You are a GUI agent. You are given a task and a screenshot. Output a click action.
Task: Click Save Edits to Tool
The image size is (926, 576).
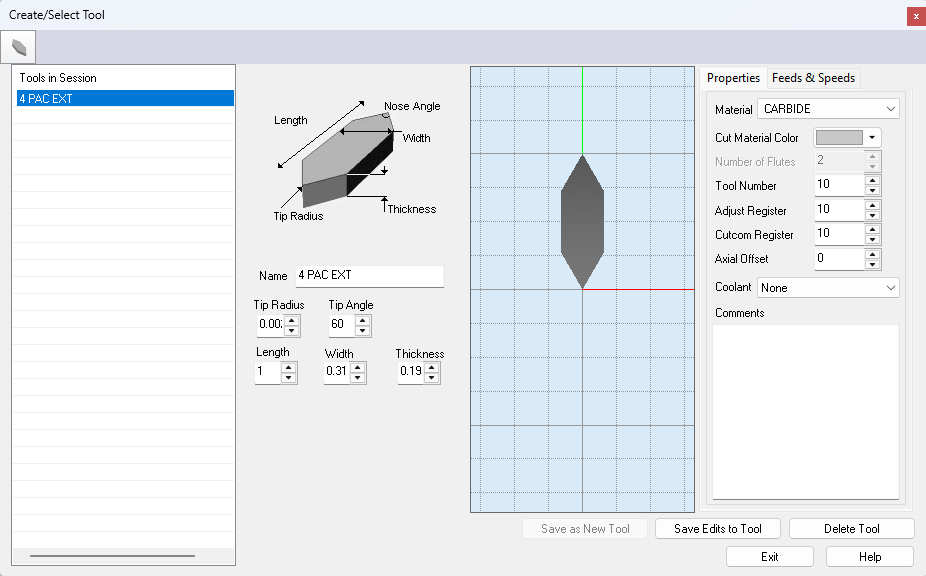(x=717, y=528)
